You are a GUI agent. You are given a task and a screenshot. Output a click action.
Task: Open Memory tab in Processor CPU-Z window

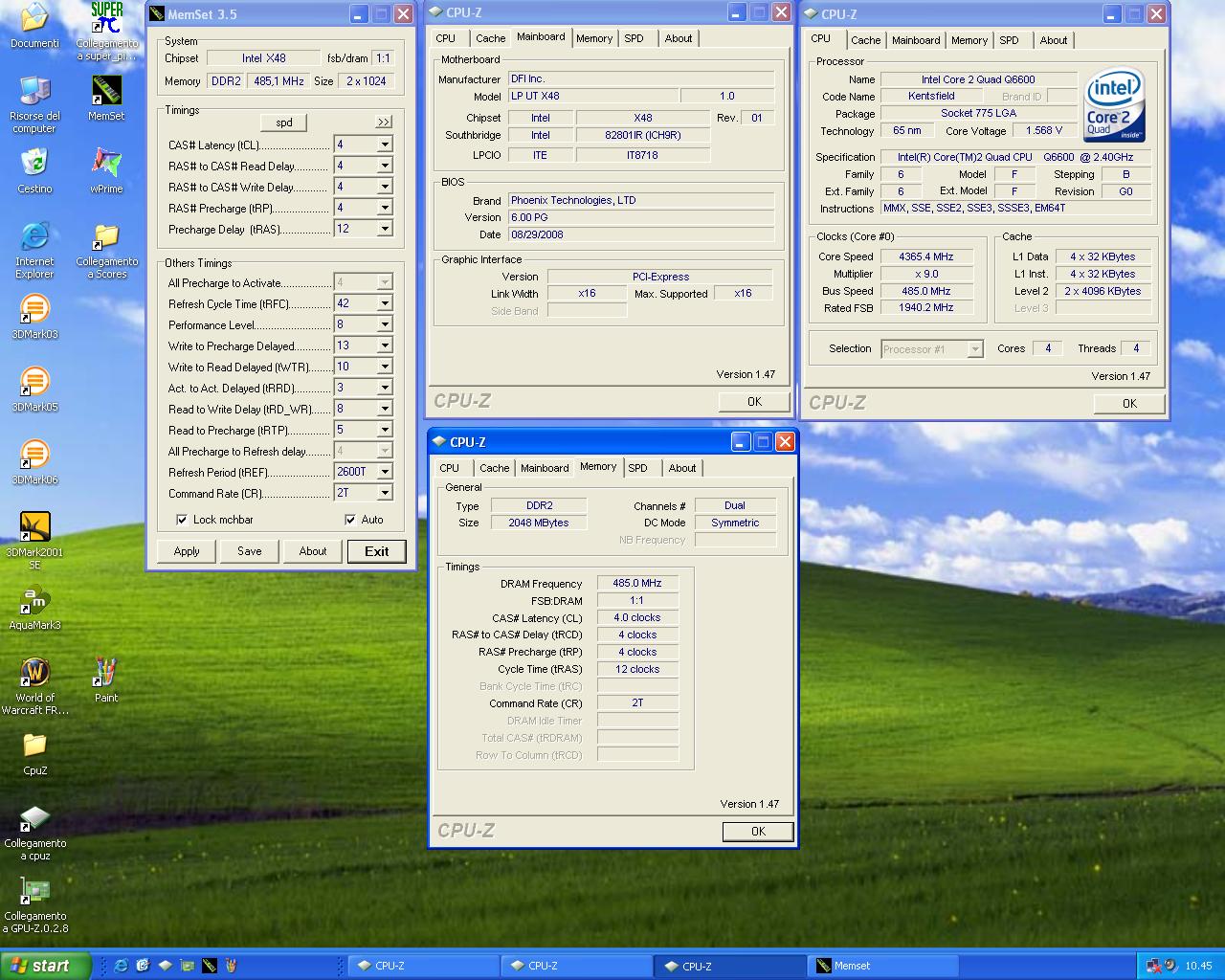coord(969,40)
